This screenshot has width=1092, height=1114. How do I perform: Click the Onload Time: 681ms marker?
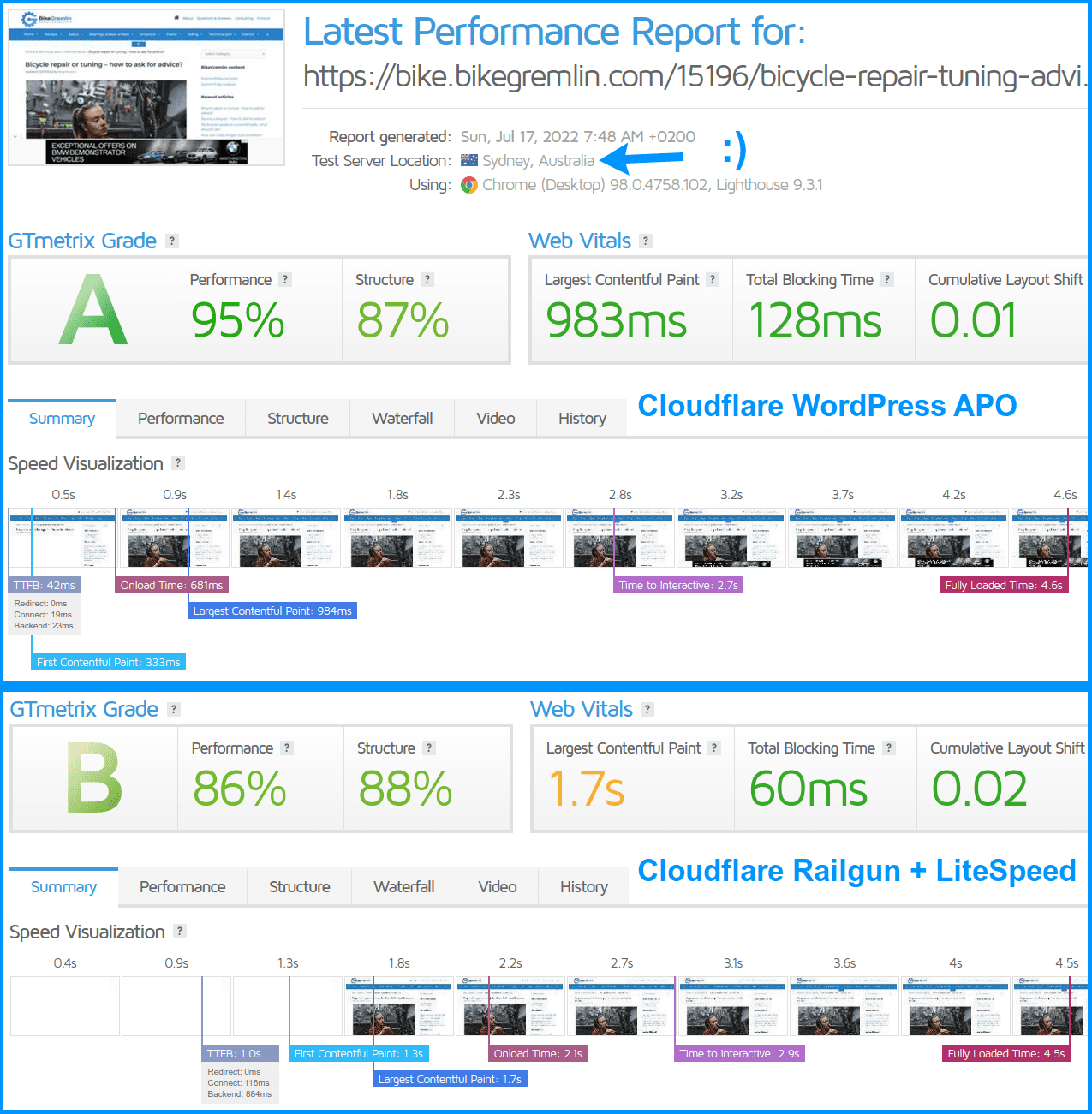click(171, 586)
